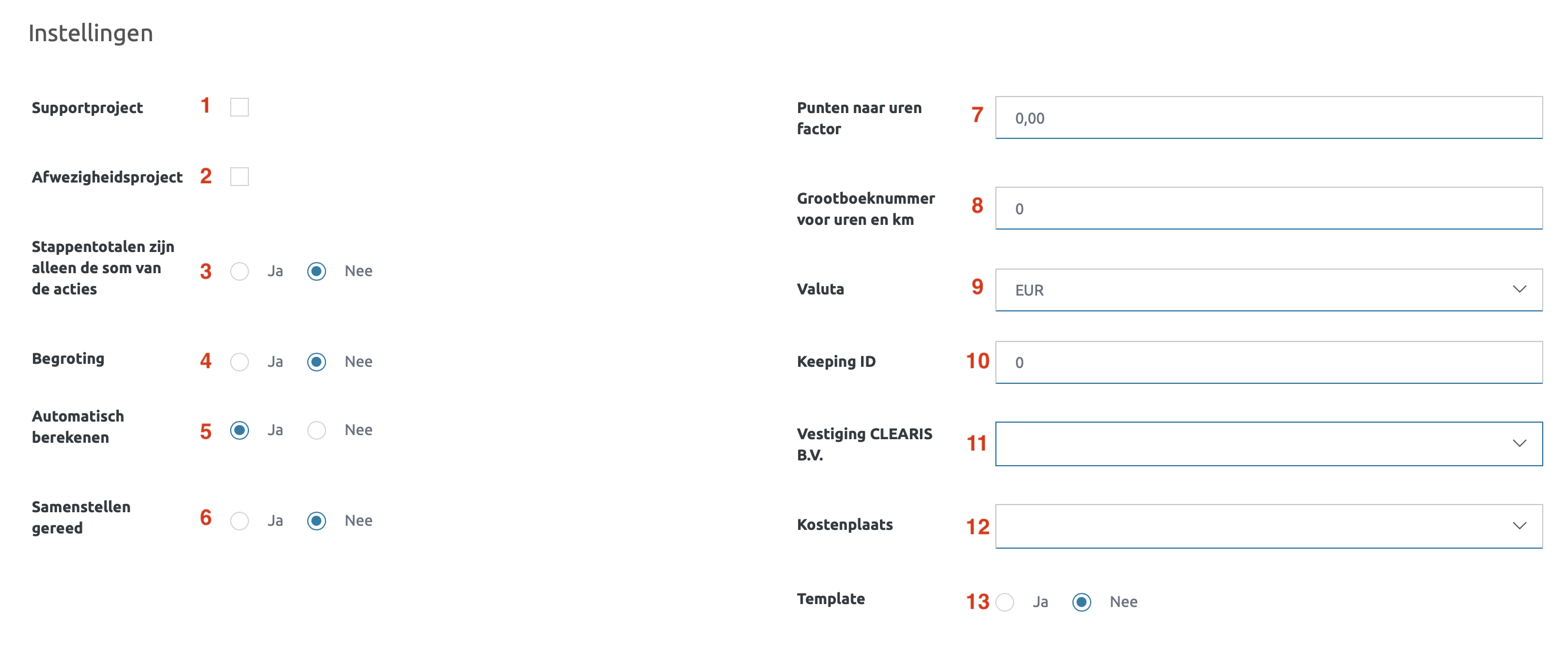
Task: Click the Keeping ID input field
Action: tap(1268, 363)
